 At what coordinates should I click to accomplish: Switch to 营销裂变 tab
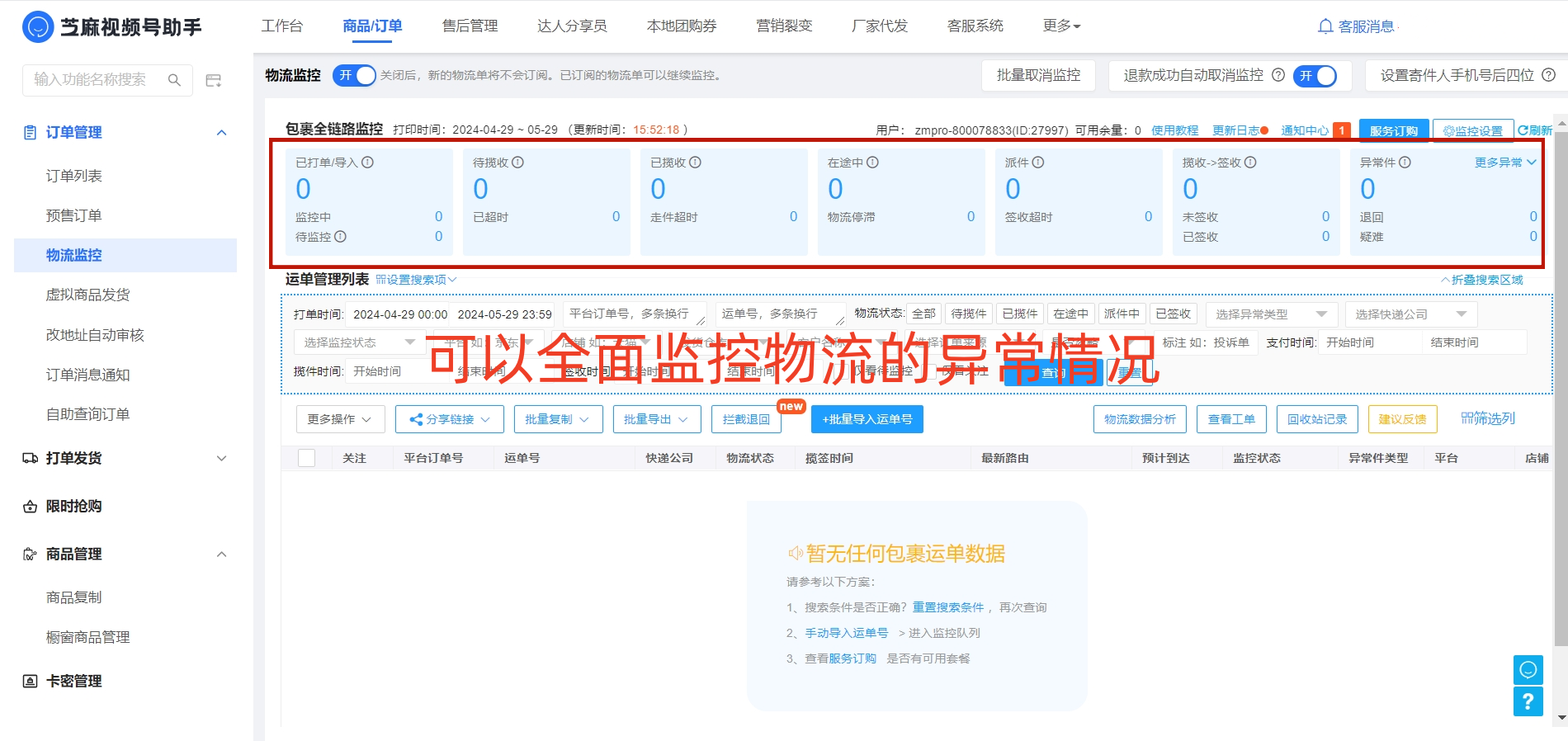(x=785, y=26)
